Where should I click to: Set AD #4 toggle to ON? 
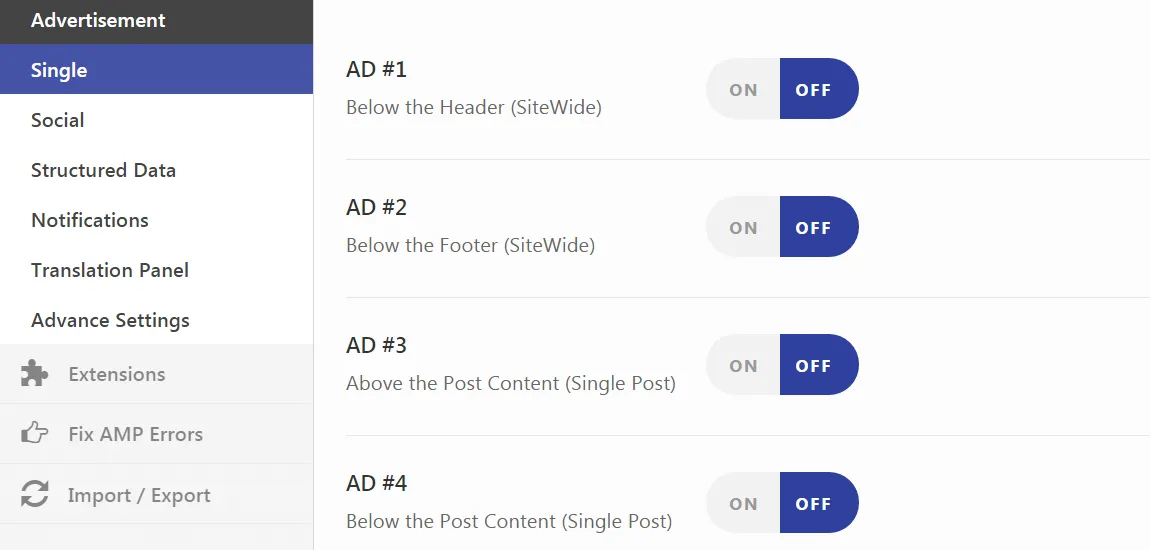(743, 503)
